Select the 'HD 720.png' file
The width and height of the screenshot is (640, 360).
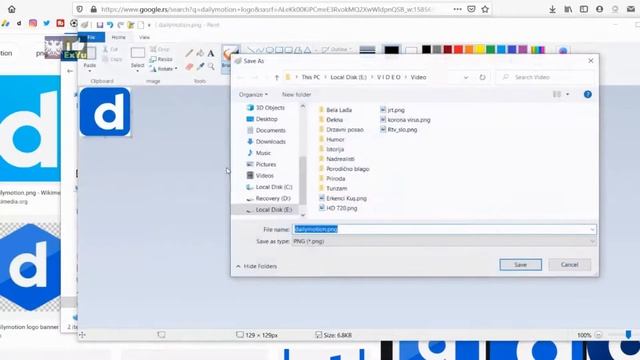(338, 208)
